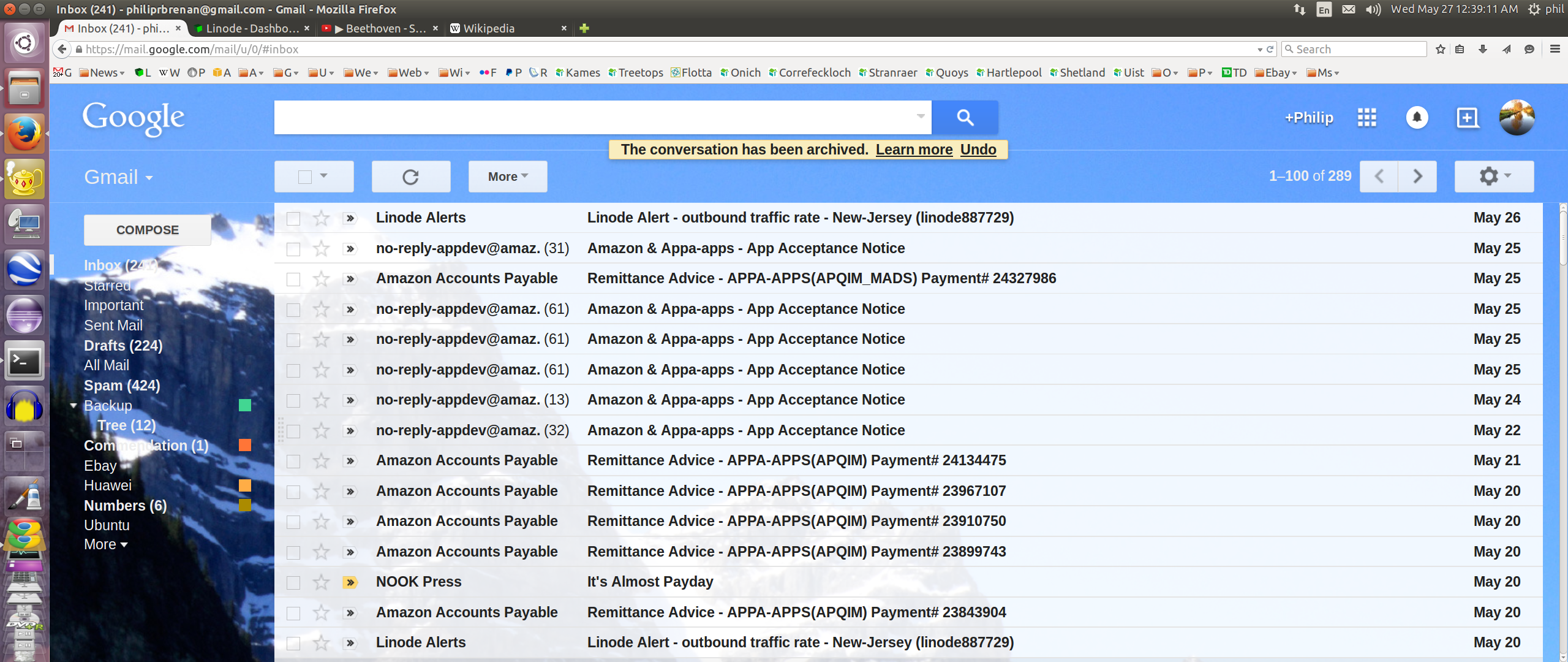The width and height of the screenshot is (1568, 662).
Task: Open the Beethoven browser tab
Action: [x=380, y=28]
